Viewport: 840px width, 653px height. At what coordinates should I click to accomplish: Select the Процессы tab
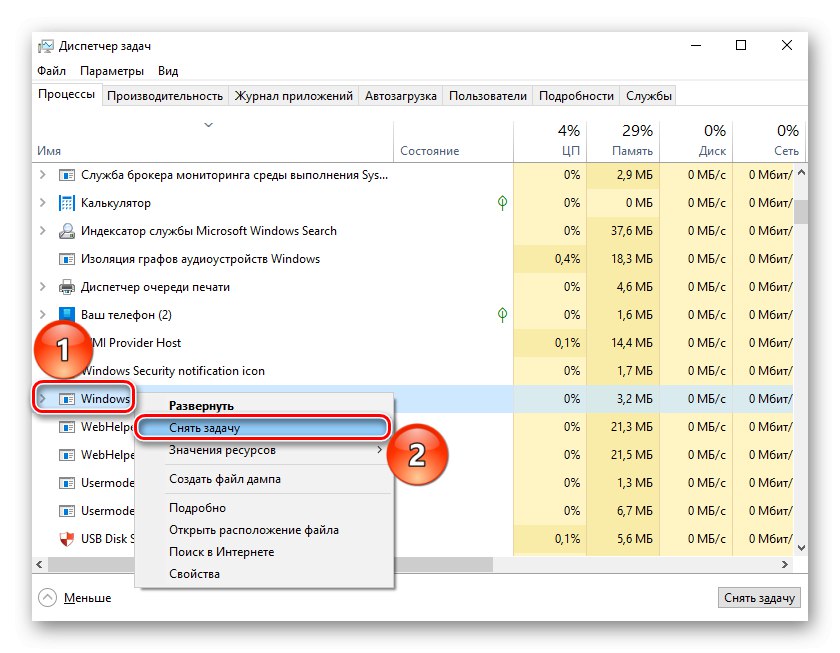coord(66,94)
